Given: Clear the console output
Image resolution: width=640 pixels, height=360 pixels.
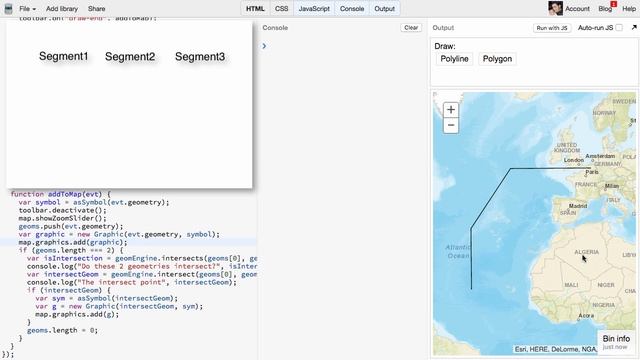Looking at the screenshot, I should pyautogui.click(x=411, y=28).
